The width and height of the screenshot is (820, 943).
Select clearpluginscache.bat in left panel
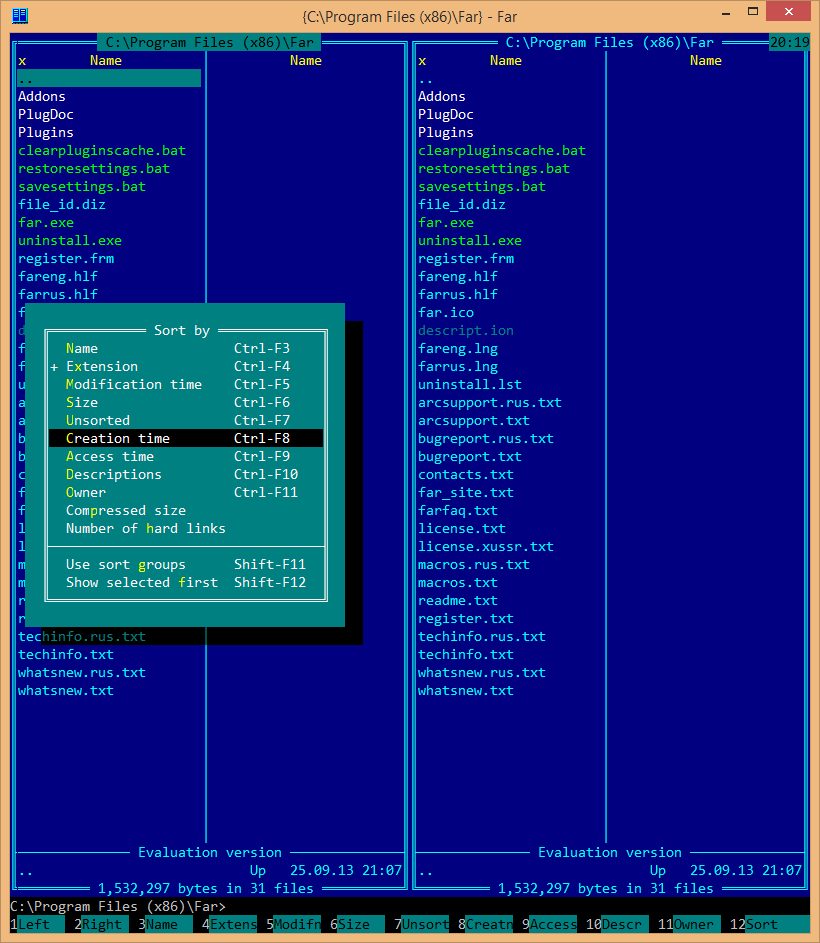[x=102, y=150]
